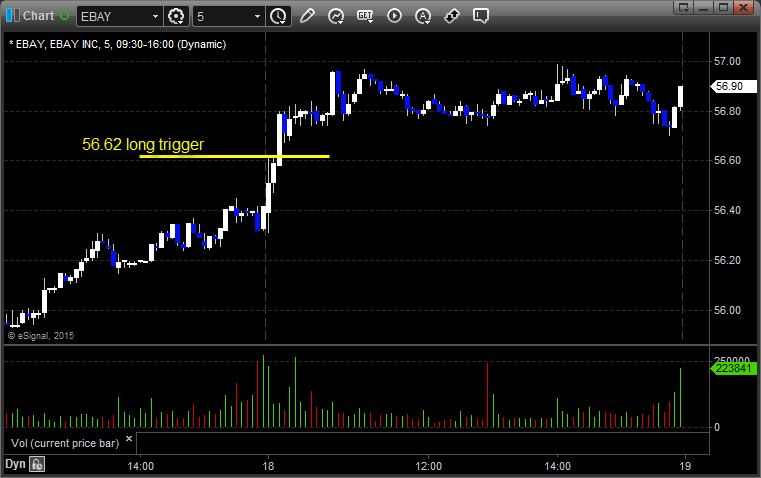This screenshot has height=478, width=761.
Task: Click into the EBAY symbol field
Action: pyautogui.click(x=113, y=16)
